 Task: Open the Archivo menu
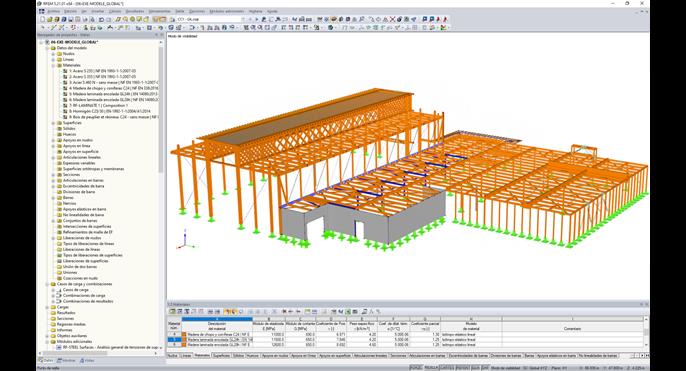pyautogui.click(x=54, y=11)
